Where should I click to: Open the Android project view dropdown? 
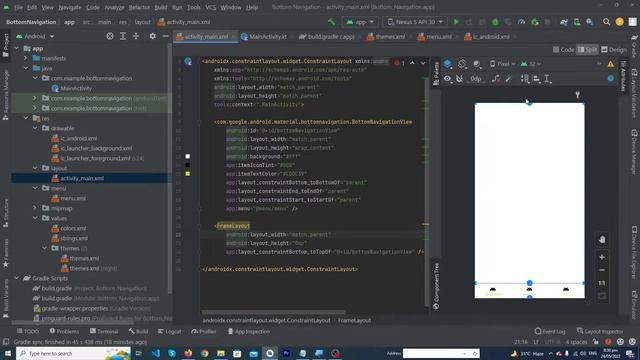(35, 36)
